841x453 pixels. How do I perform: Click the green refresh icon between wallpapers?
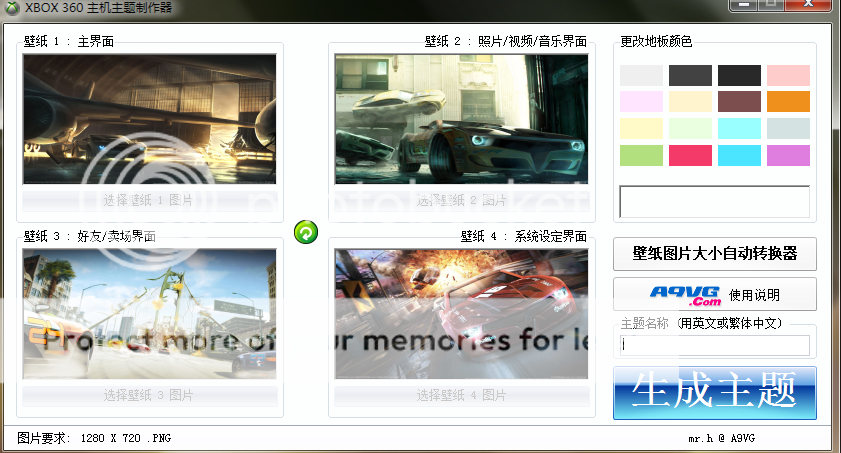point(306,233)
